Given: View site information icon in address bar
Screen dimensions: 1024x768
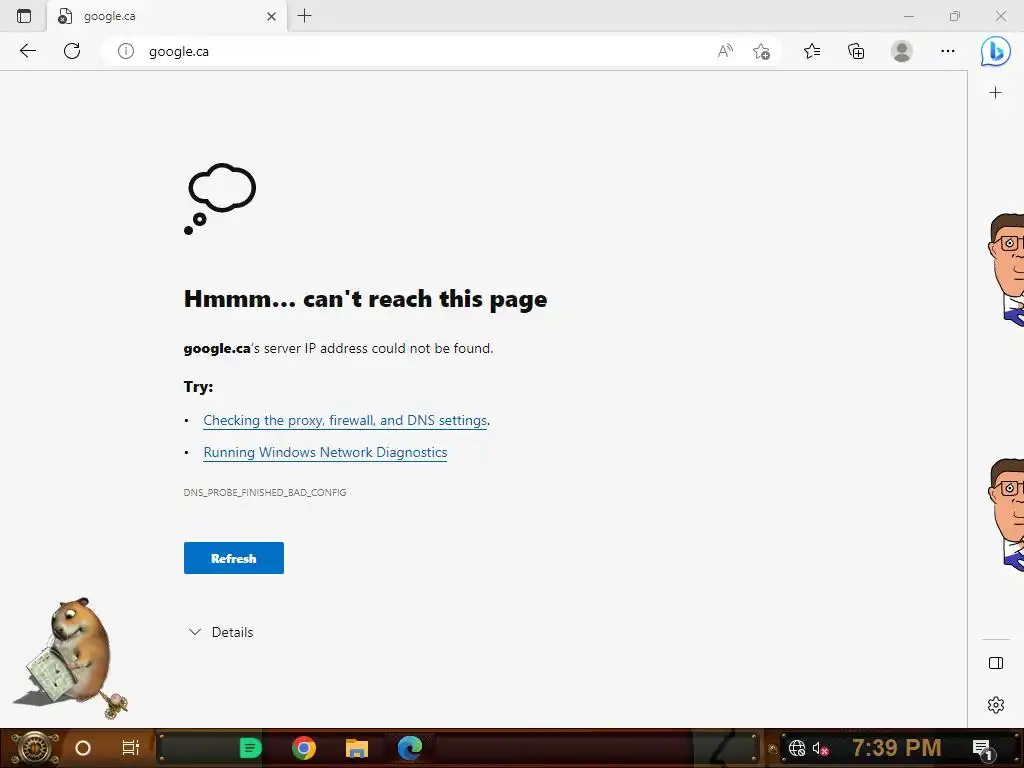Looking at the screenshot, I should tap(126, 51).
